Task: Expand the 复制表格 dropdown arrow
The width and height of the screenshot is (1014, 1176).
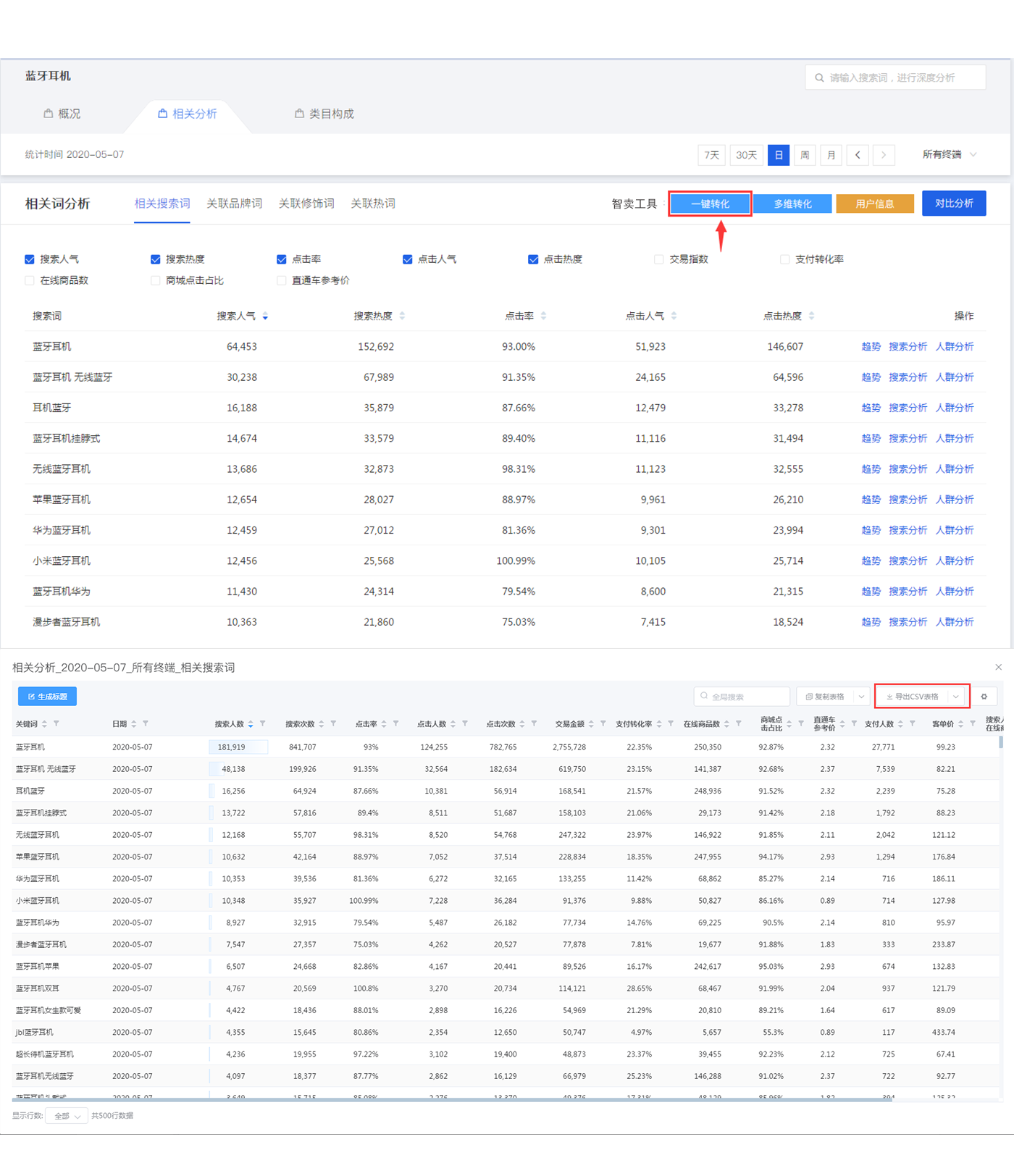Action: coord(861,697)
